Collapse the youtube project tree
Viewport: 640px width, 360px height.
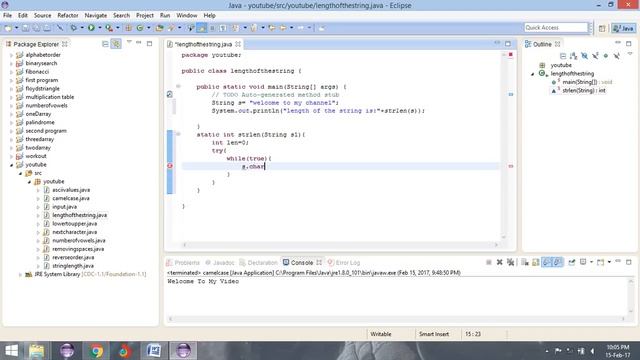tap(11, 165)
